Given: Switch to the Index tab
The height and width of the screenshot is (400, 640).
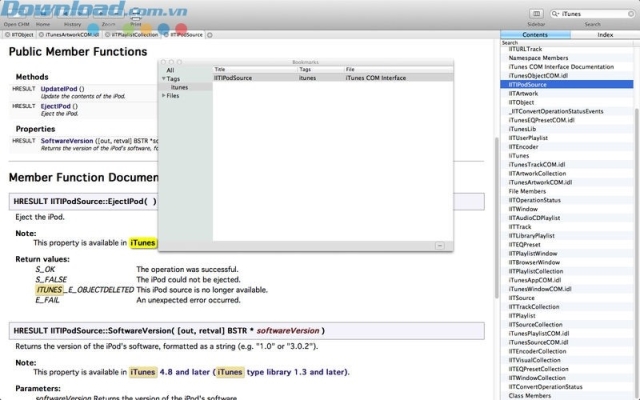Looking at the screenshot, I should click(605, 34).
